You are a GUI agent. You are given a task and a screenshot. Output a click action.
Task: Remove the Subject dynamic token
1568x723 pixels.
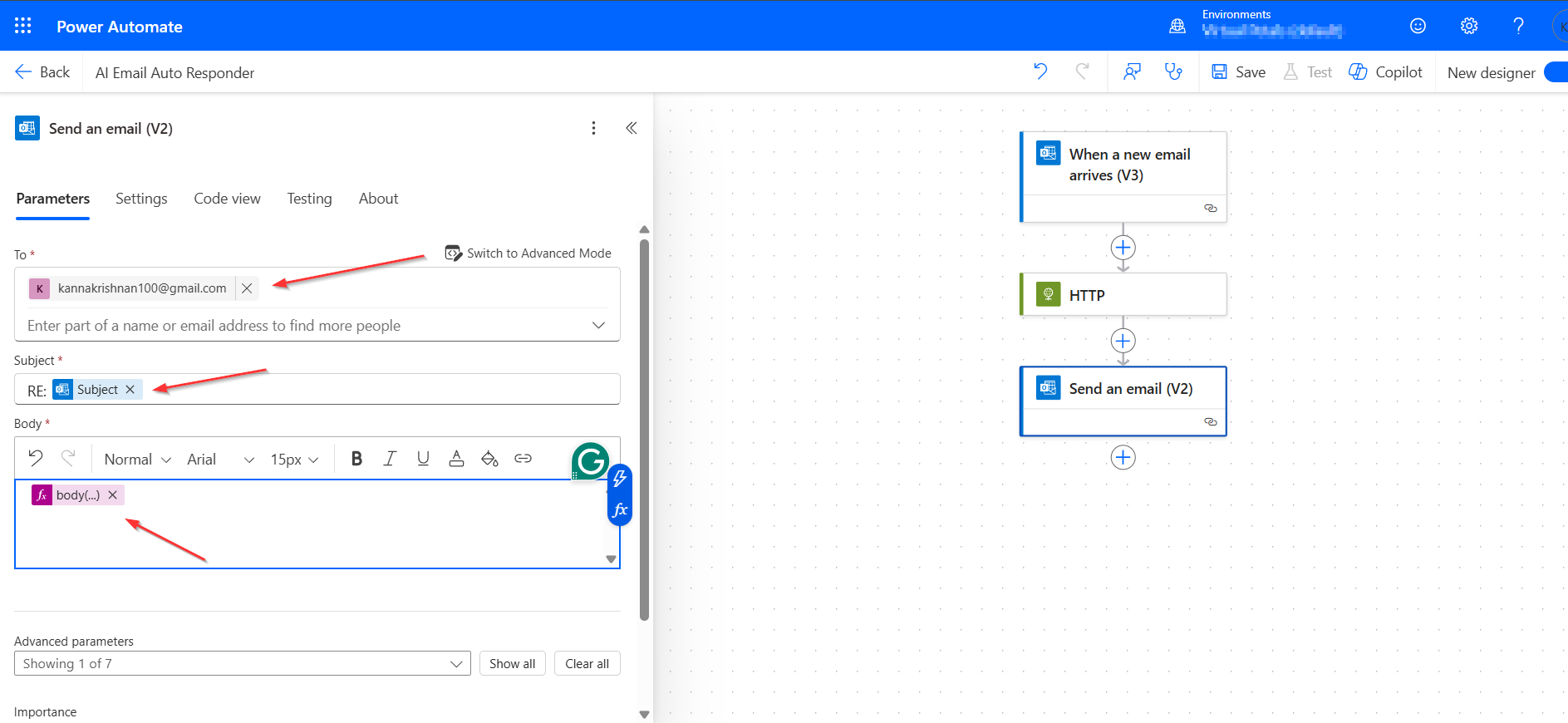click(x=130, y=390)
